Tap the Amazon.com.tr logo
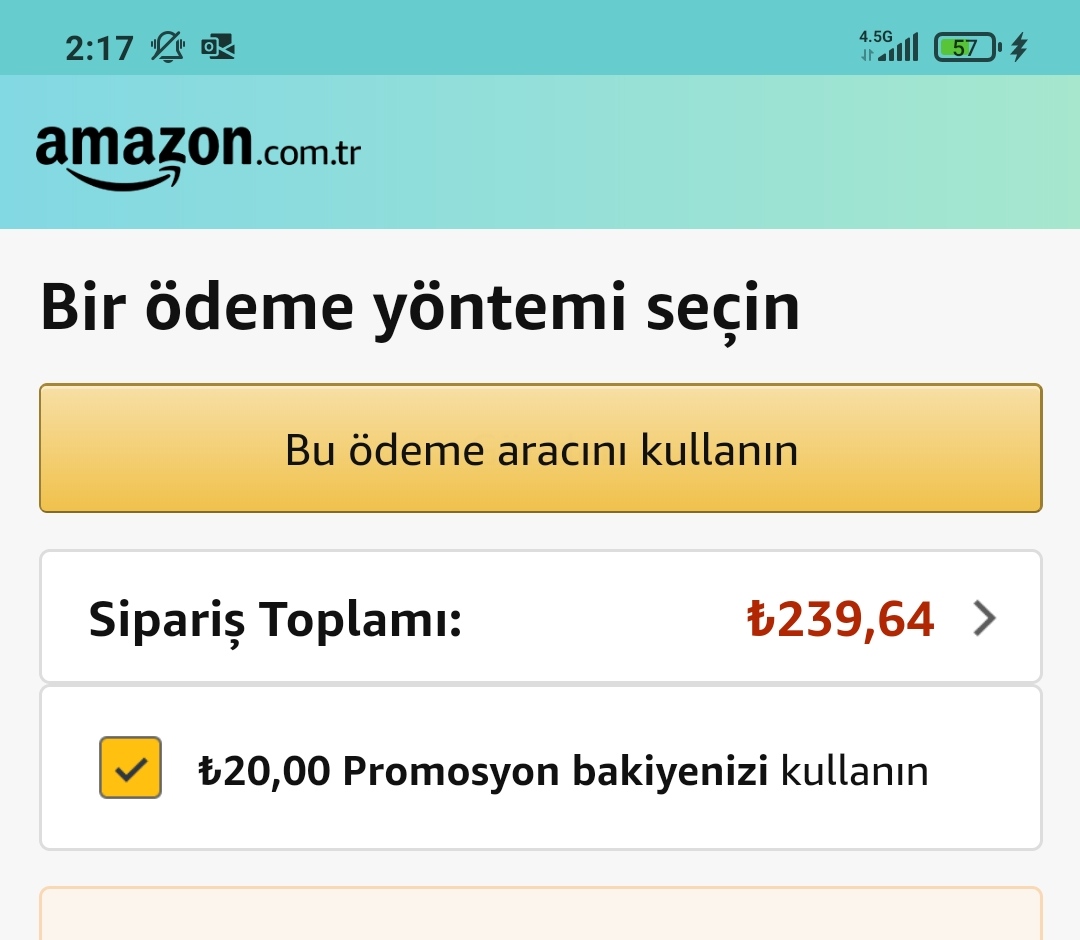The height and width of the screenshot is (940, 1080). coord(198,156)
